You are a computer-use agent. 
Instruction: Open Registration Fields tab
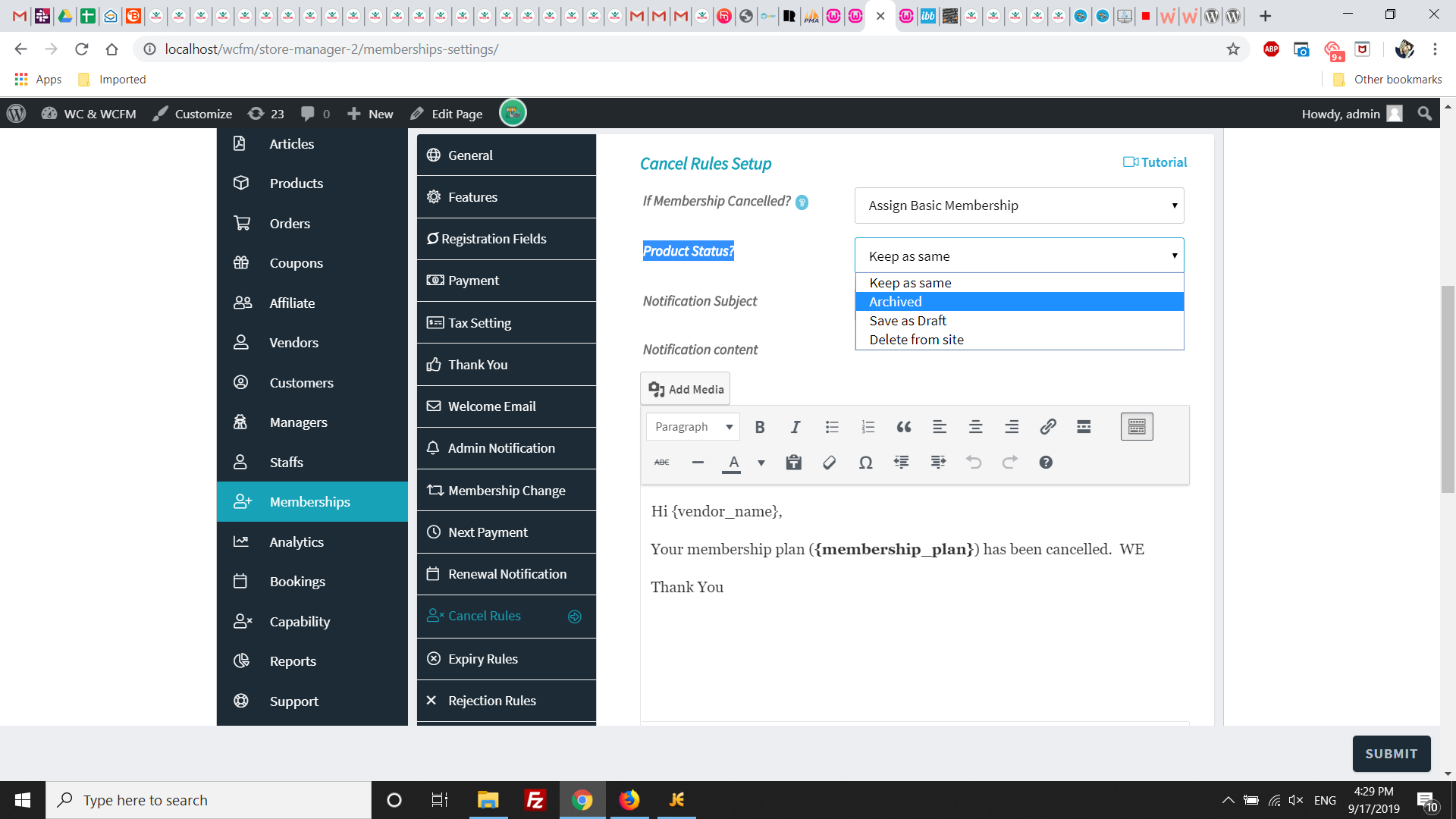pos(507,239)
